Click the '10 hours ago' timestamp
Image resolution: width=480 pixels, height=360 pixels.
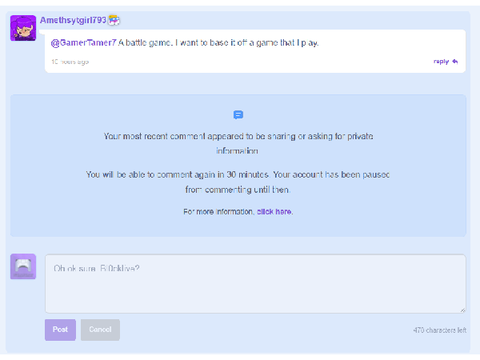70,62
